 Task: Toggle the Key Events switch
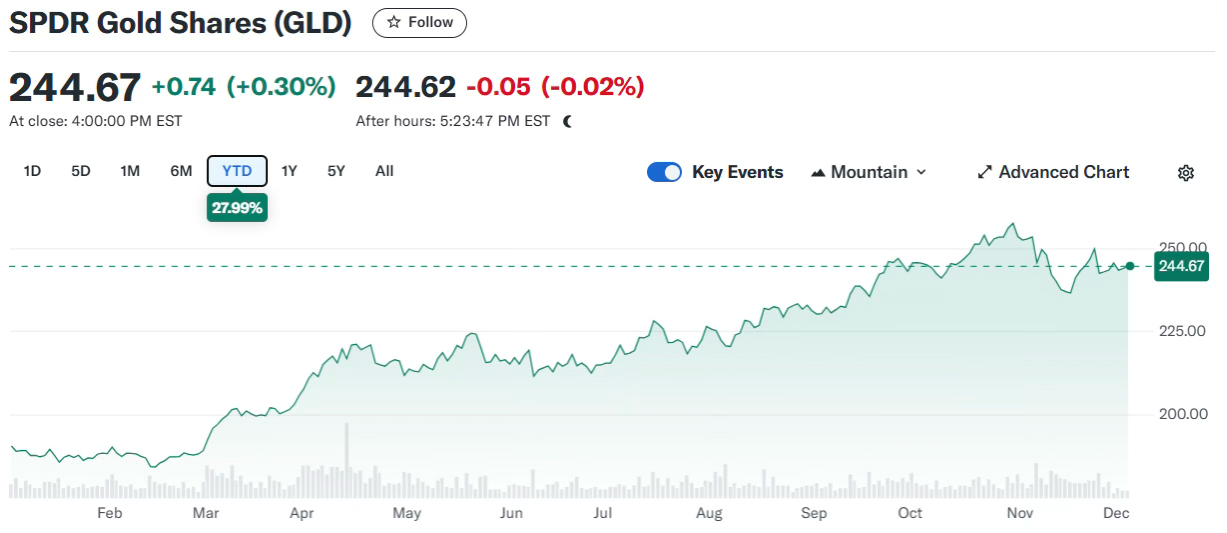coord(664,172)
